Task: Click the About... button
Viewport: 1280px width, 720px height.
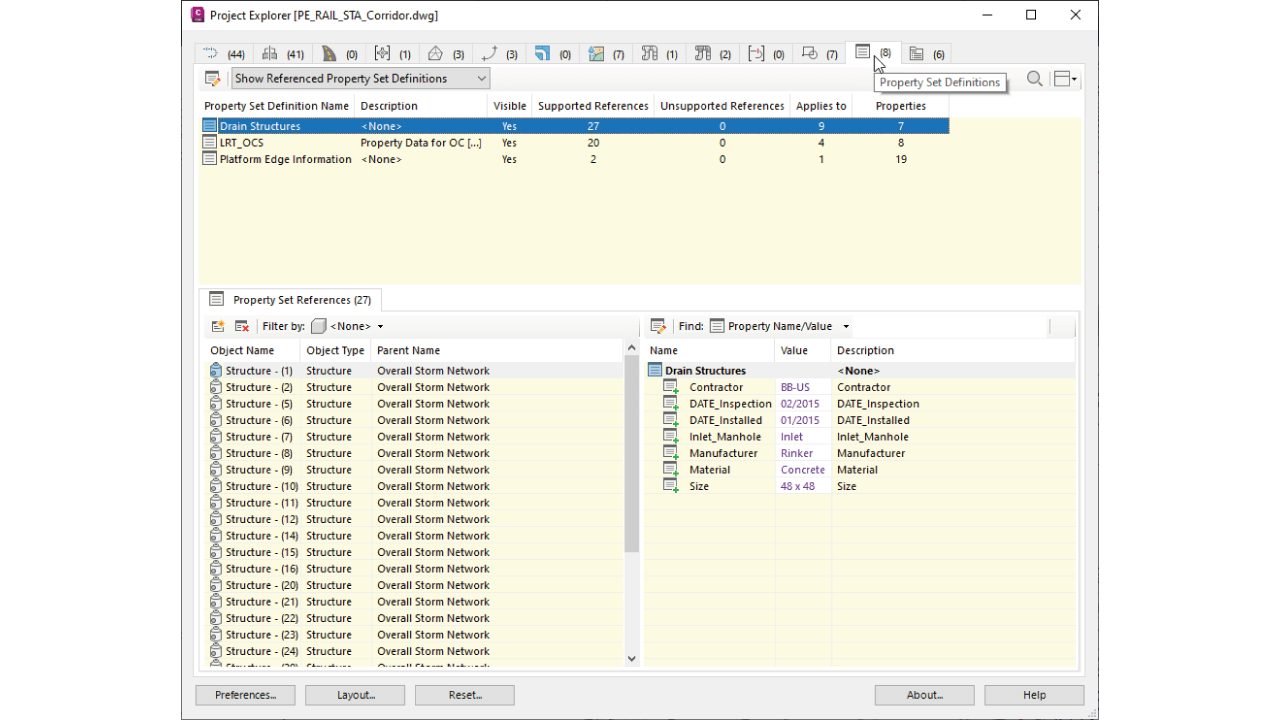Action: pos(924,695)
